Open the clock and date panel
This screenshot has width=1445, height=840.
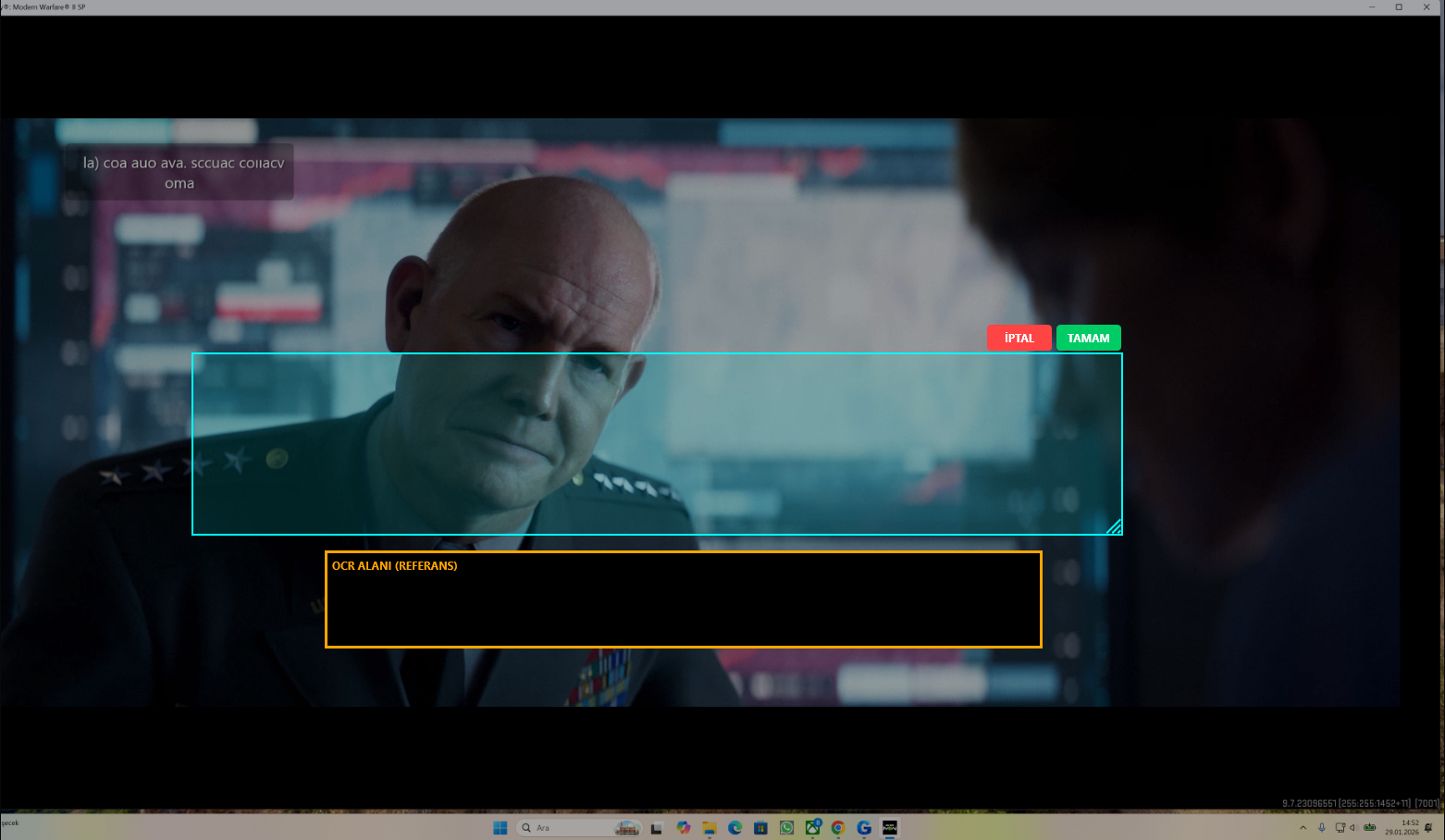pos(1402,827)
